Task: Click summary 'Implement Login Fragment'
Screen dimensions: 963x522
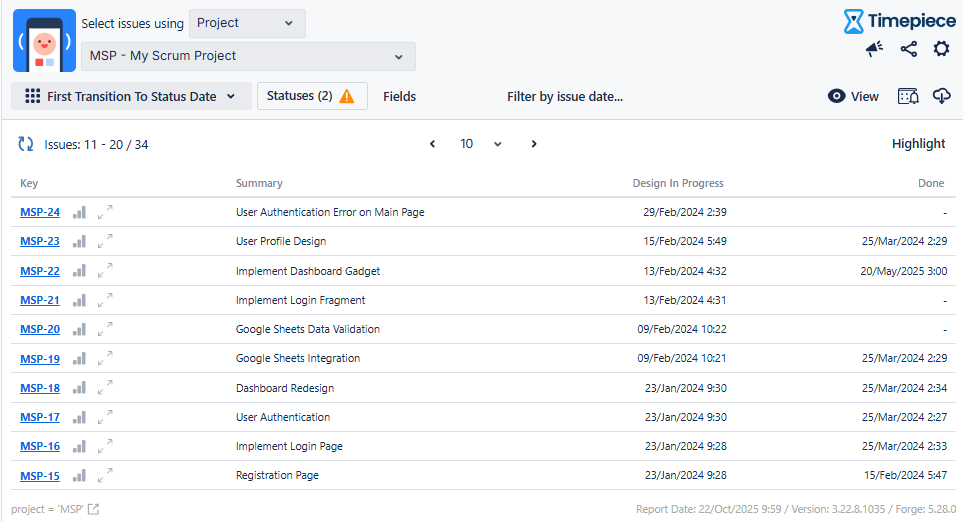Action: coord(300,300)
